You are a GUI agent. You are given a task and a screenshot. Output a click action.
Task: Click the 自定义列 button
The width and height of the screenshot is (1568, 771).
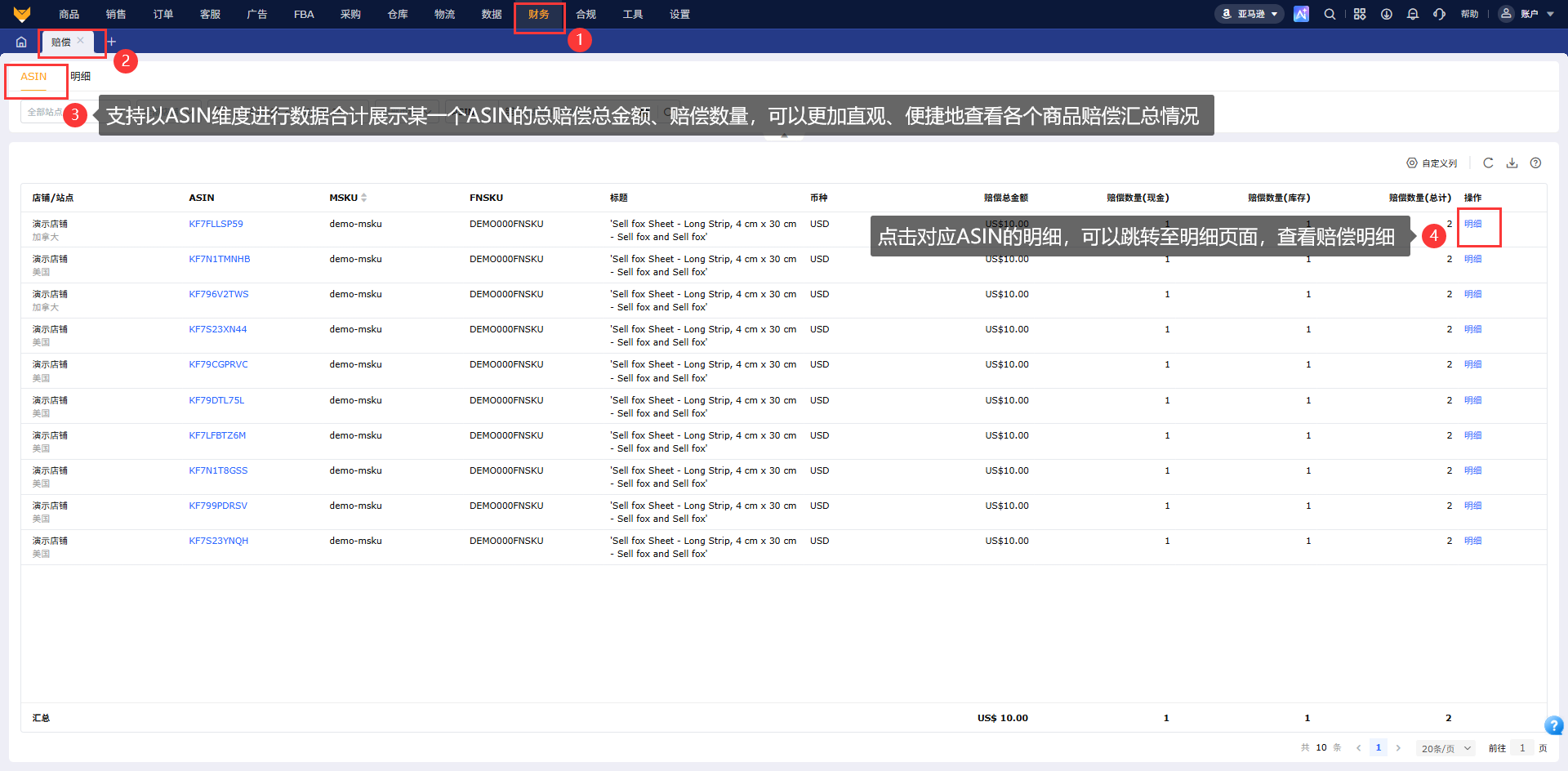(1432, 163)
